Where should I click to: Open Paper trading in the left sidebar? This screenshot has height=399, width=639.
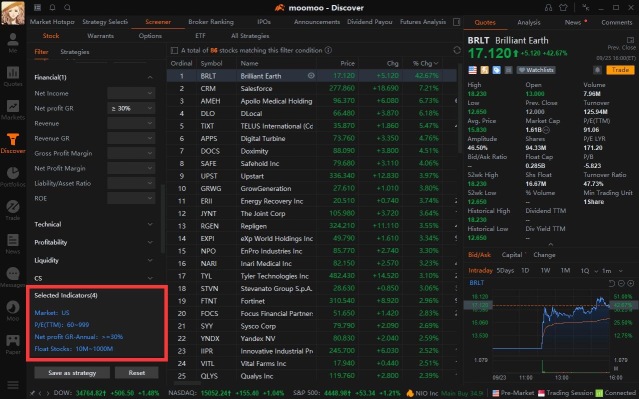(x=13, y=344)
